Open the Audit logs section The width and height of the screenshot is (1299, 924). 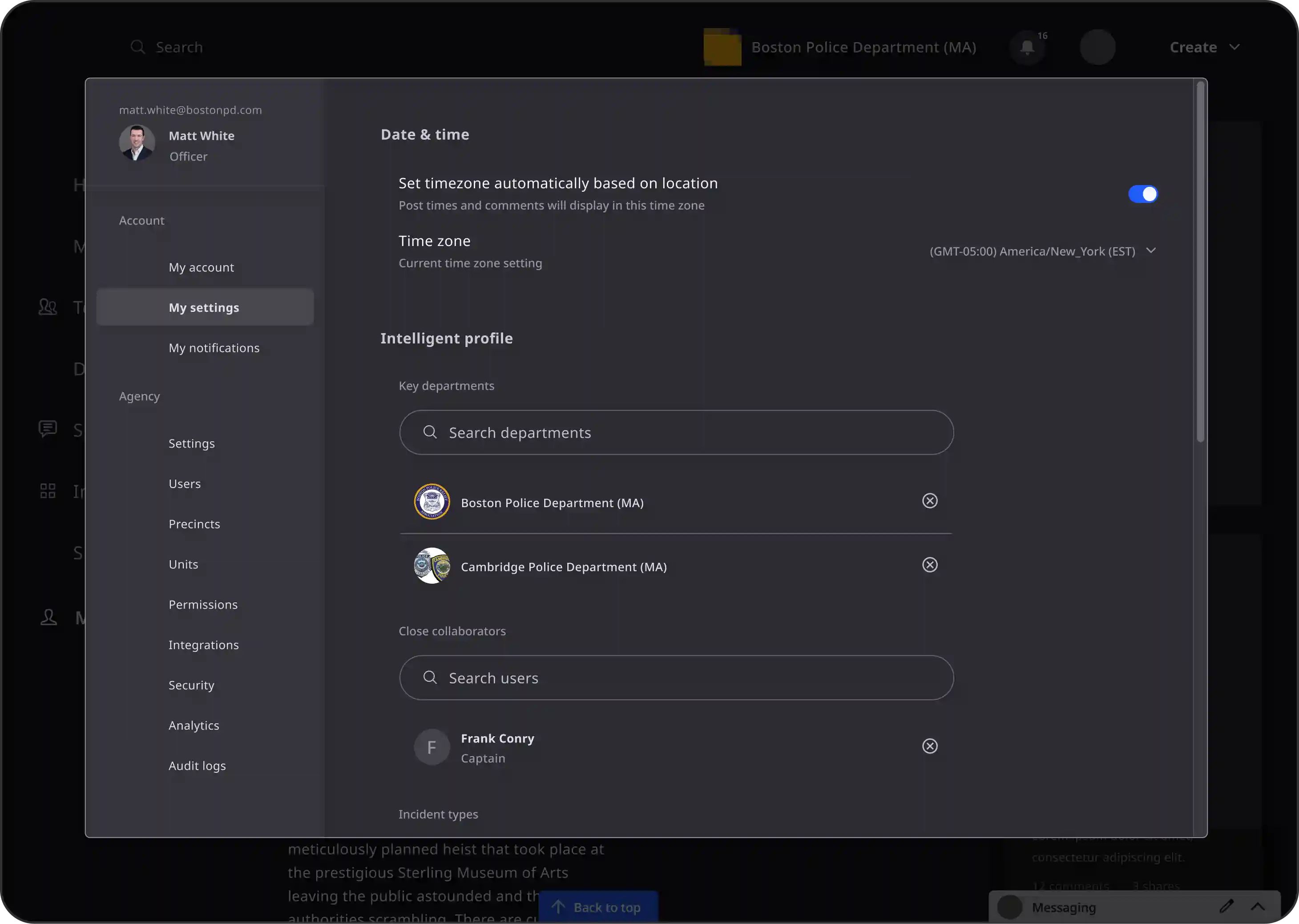point(197,765)
